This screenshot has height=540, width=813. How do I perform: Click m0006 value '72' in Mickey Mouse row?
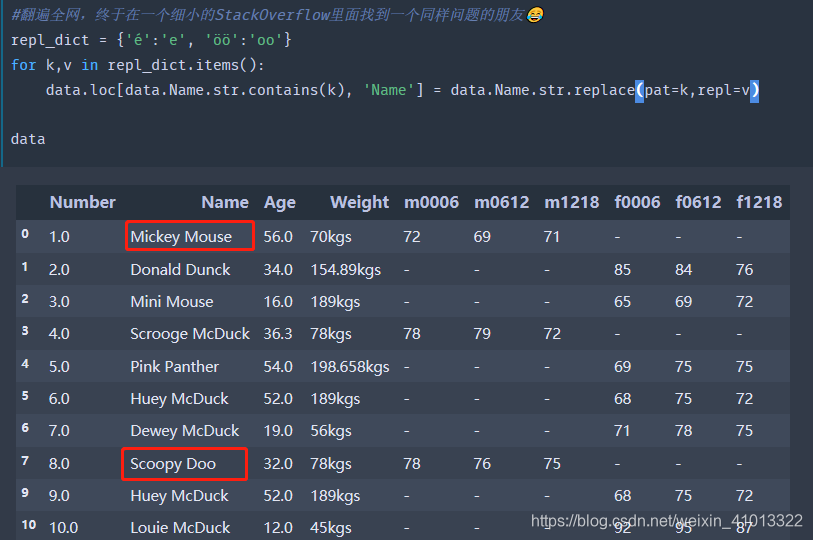pos(412,237)
